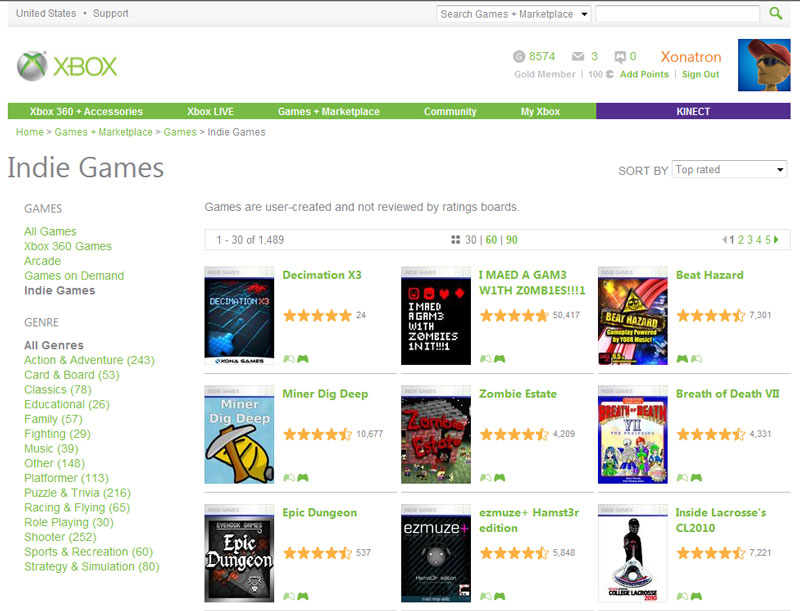The width and height of the screenshot is (800, 611).
Task: Open Xbox 360 + Accessories menu
Action: (86, 111)
